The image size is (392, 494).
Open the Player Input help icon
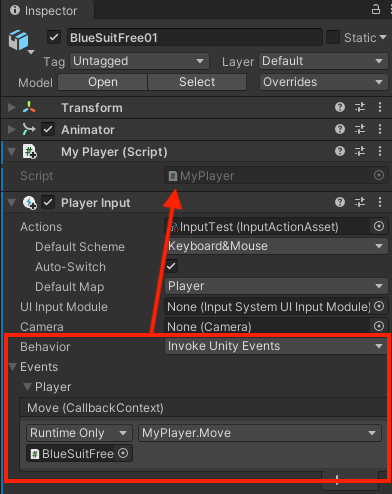[x=340, y=202]
